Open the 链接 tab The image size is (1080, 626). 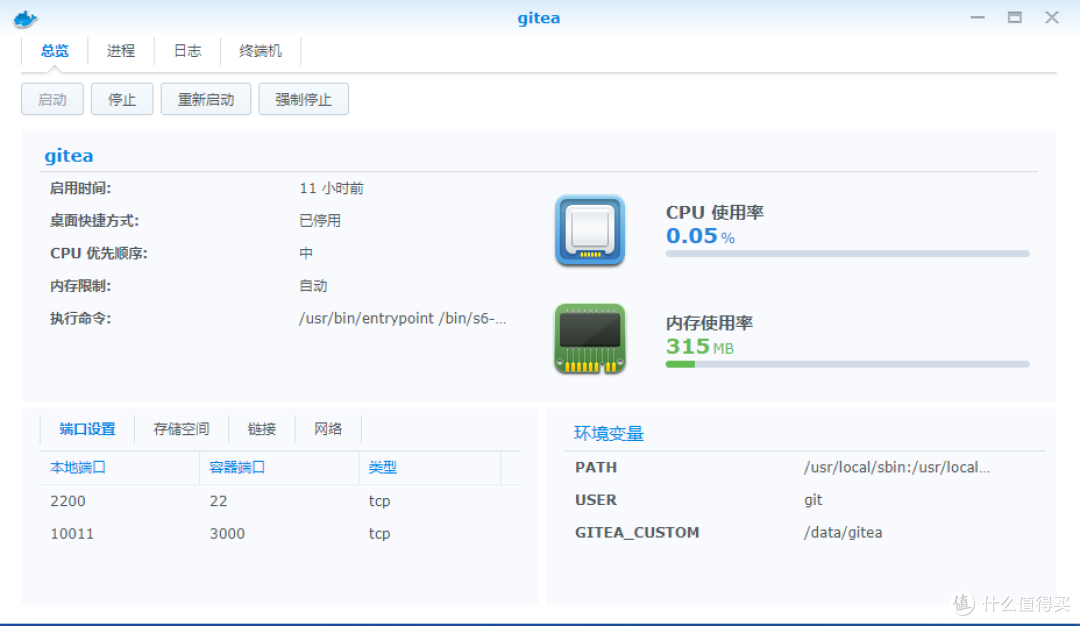(262, 428)
